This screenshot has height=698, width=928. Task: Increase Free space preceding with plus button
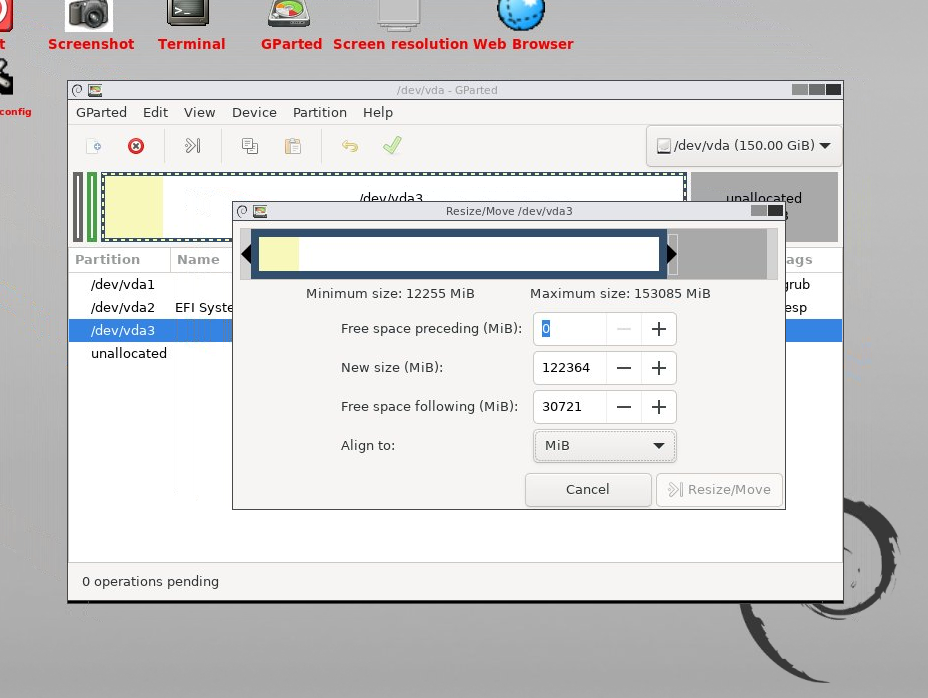point(659,329)
